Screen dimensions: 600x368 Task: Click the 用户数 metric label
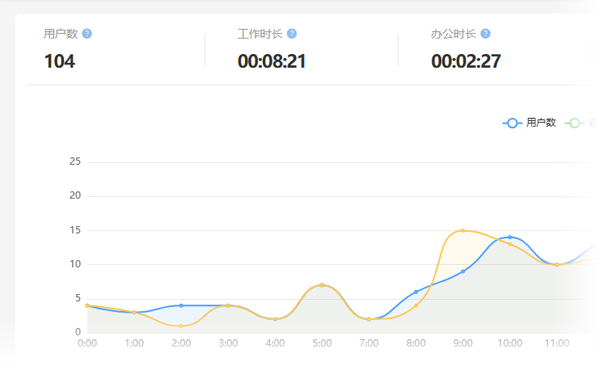[x=60, y=34]
